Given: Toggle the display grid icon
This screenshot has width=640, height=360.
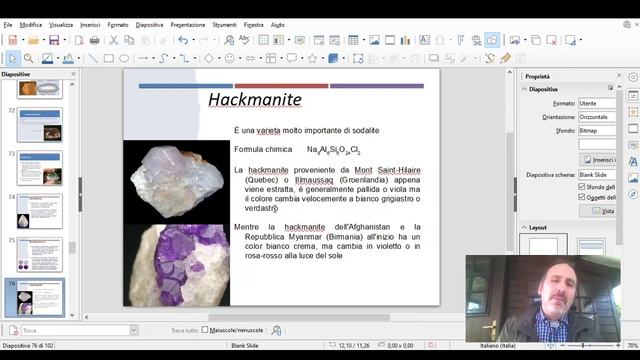Looking at the screenshot, I should (263, 40).
